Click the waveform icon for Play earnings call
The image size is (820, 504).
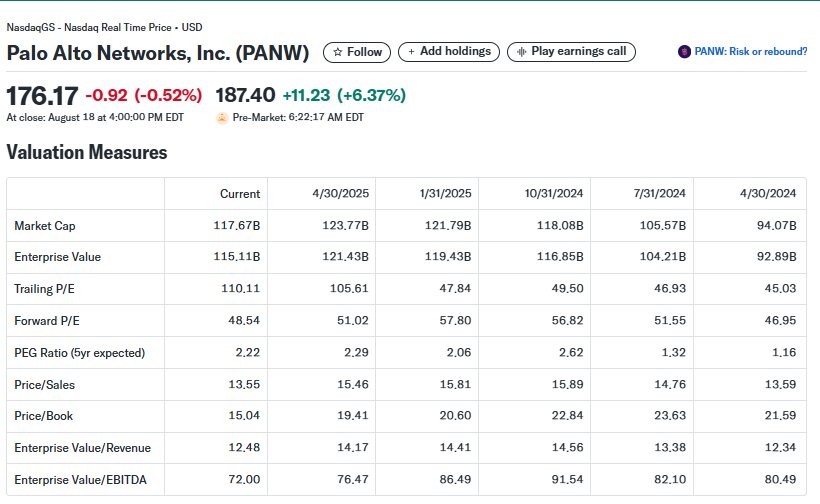(x=520, y=51)
